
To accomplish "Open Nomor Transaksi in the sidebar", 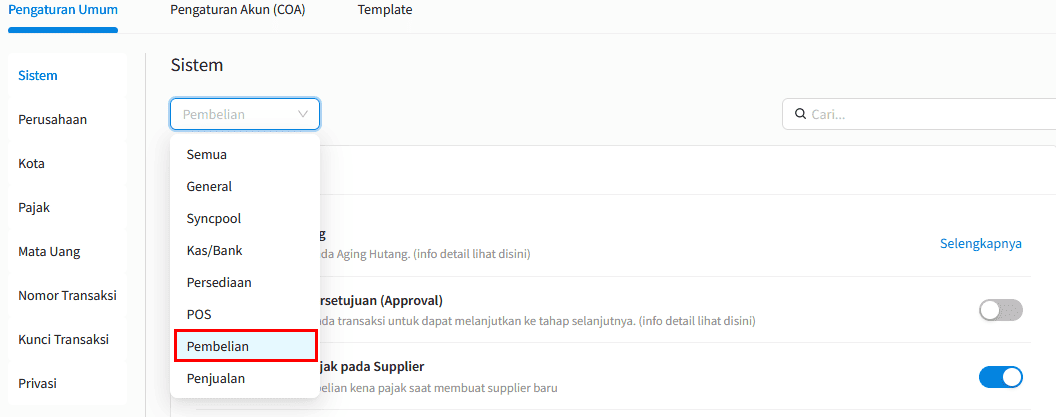I will (x=67, y=295).
